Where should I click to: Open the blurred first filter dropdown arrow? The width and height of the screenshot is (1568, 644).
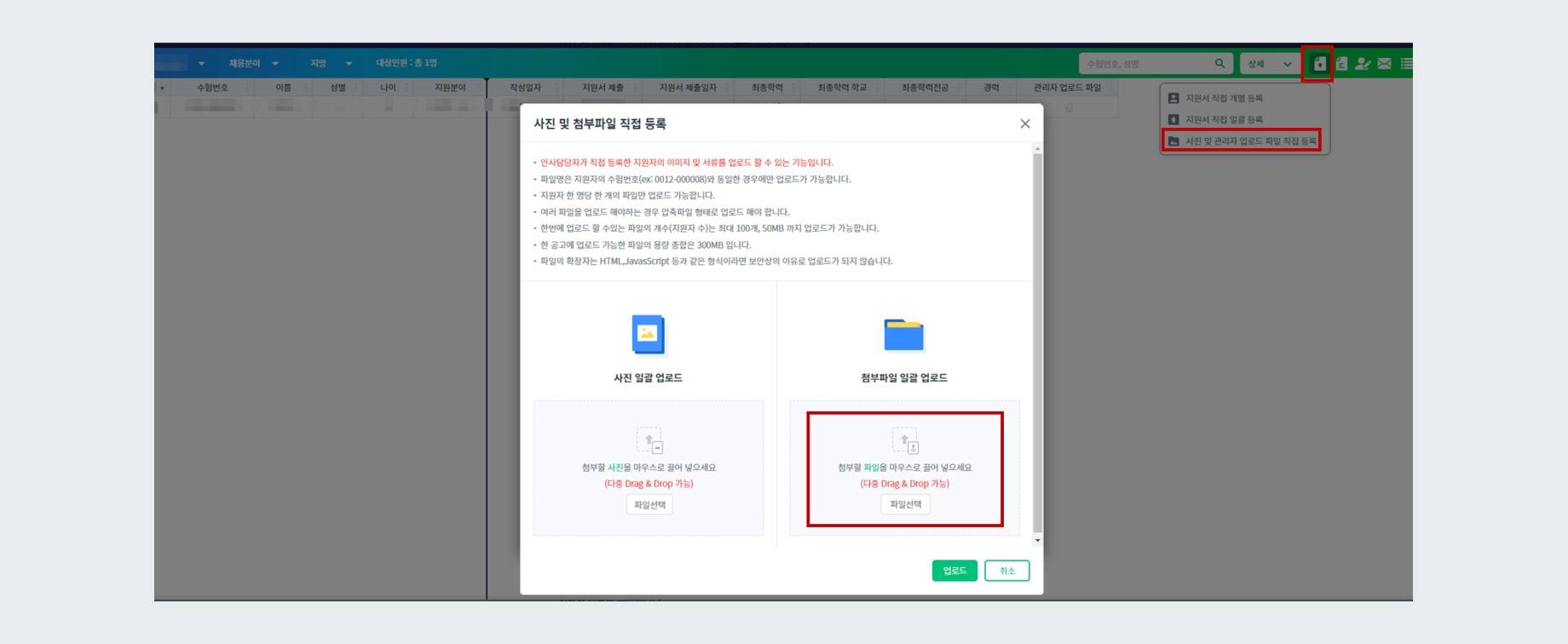(201, 63)
